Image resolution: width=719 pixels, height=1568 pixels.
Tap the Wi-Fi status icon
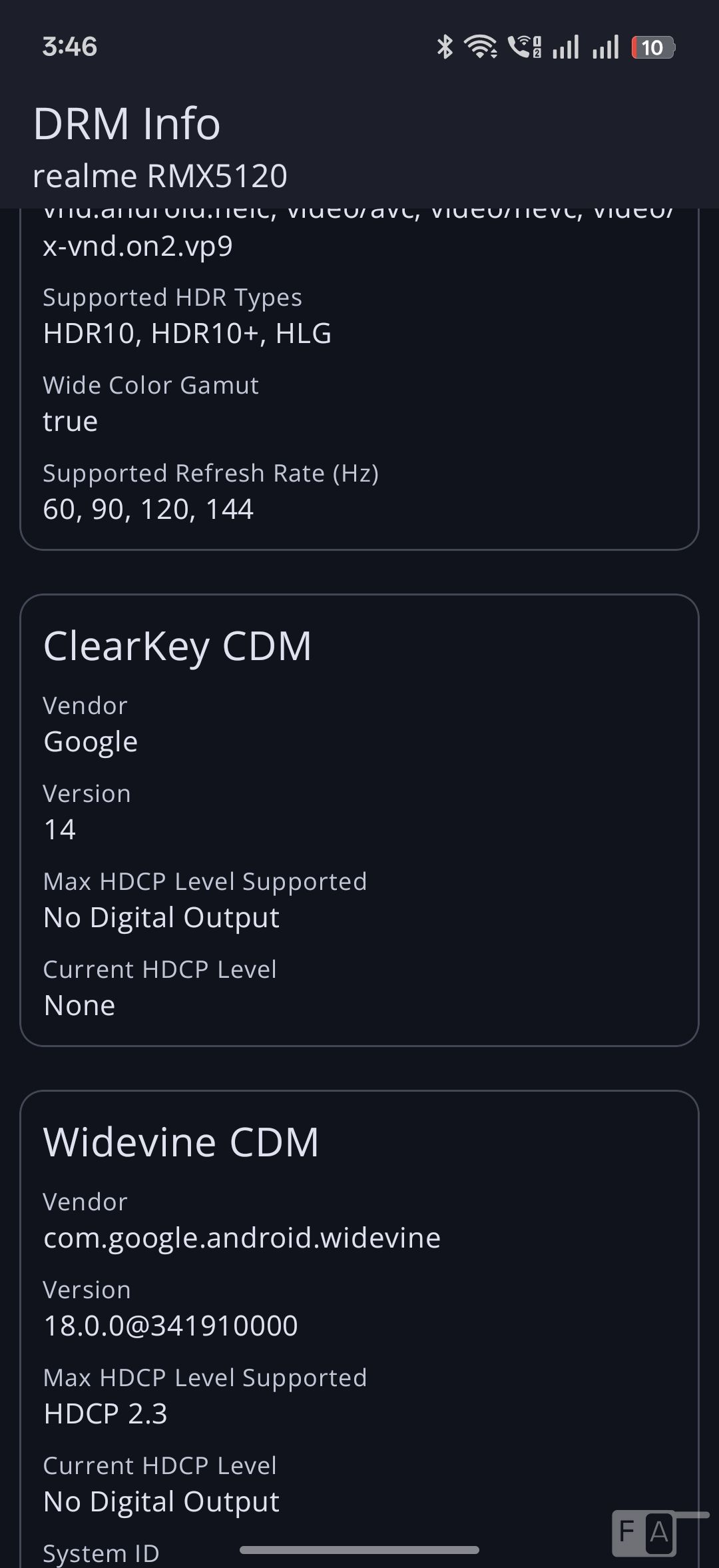[x=480, y=47]
